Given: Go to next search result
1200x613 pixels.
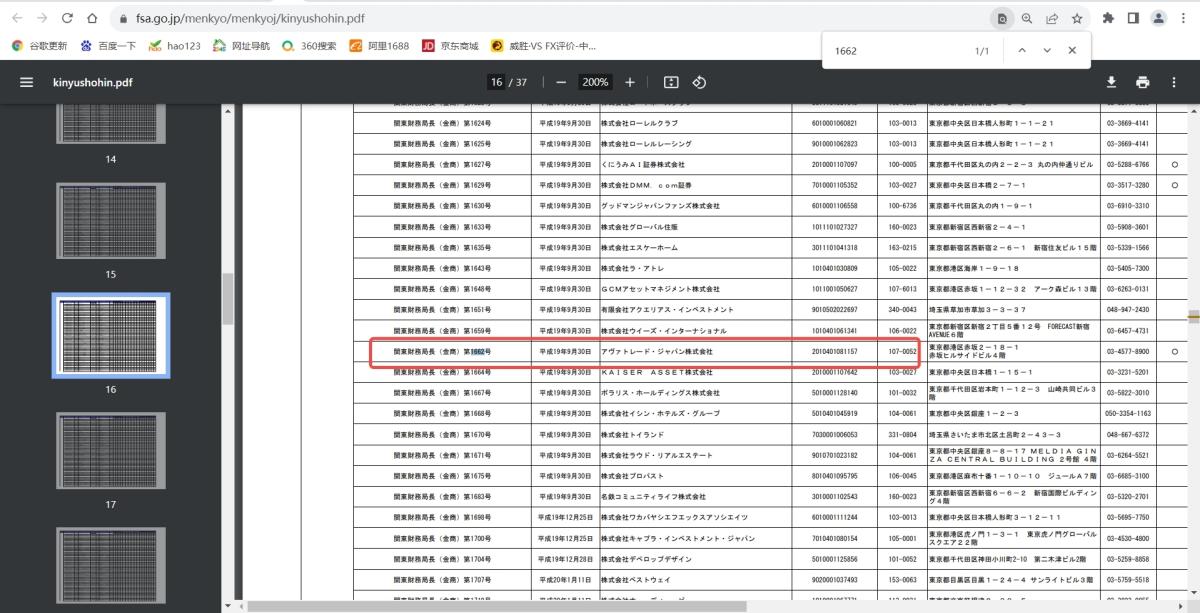Looking at the screenshot, I should pos(1047,50).
